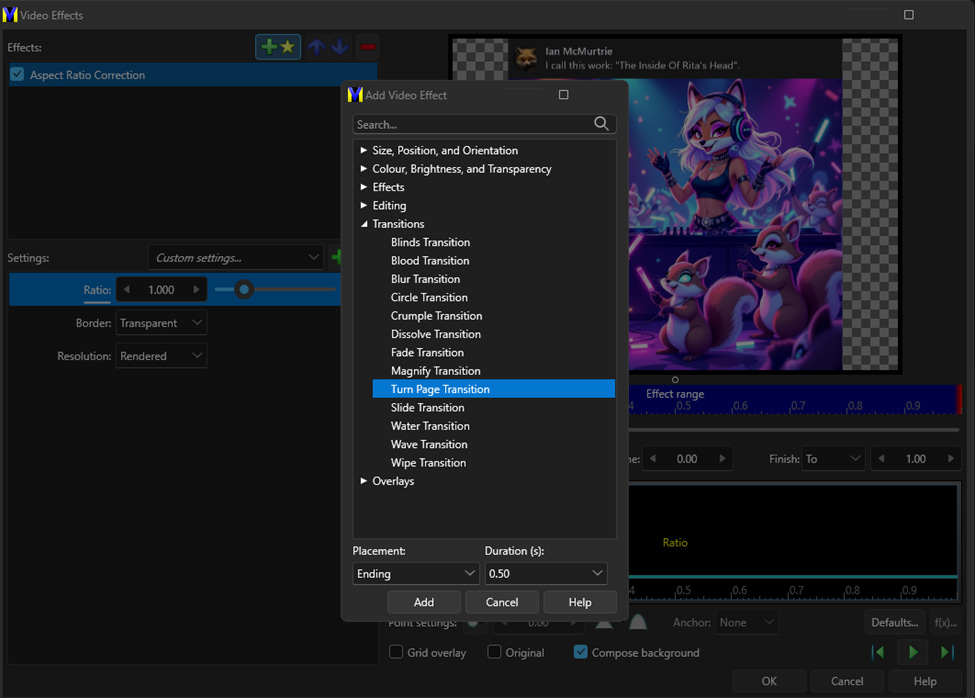The height and width of the screenshot is (698, 975).
Task: Open the Duration (s) dropdown
Action: point(545,574)
